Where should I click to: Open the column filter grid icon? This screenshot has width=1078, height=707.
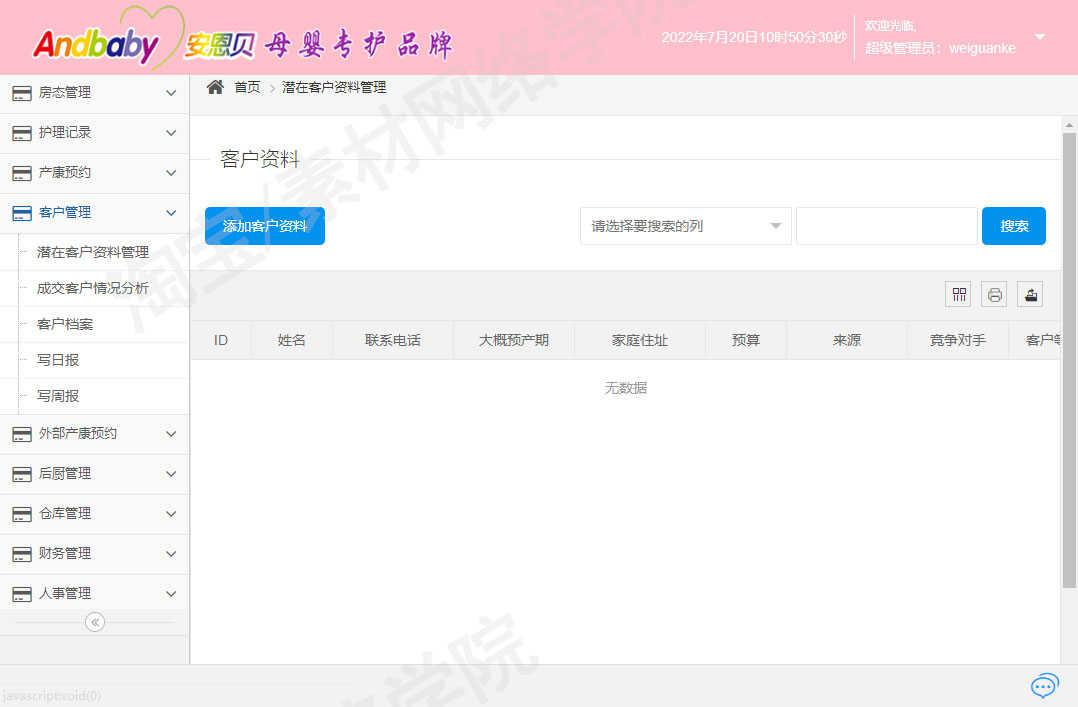click(959, 294)
